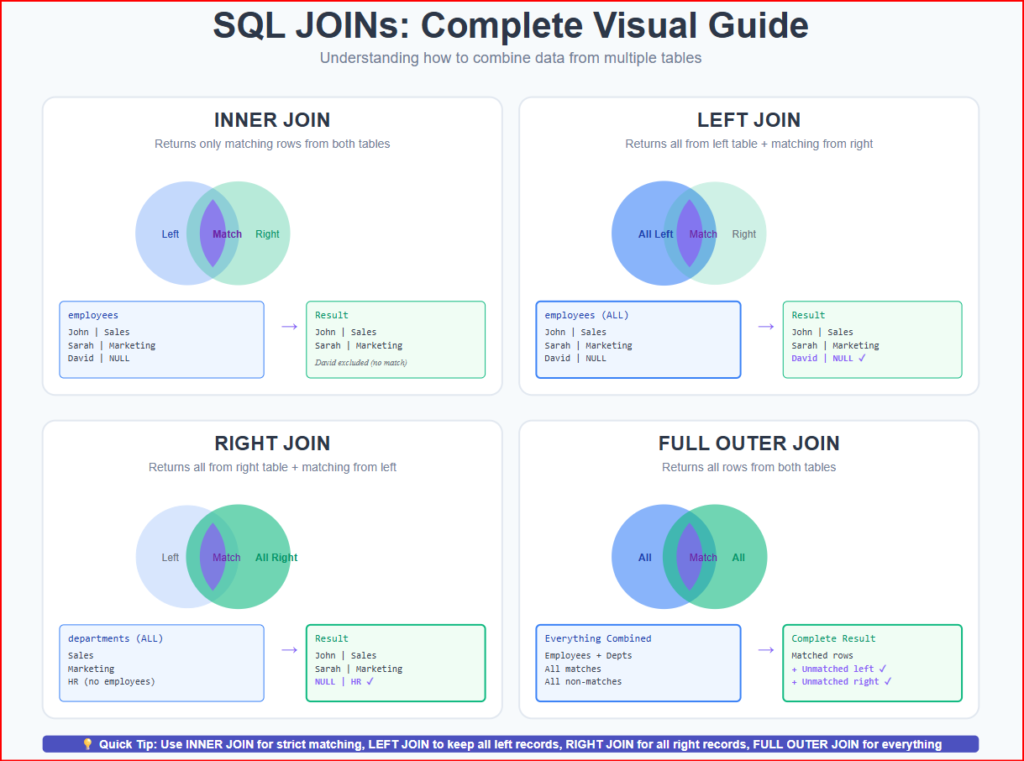This screenshot has width=1024, height=761.
Task: Click 'Complete Result' header
Action: tap(833, 638)
